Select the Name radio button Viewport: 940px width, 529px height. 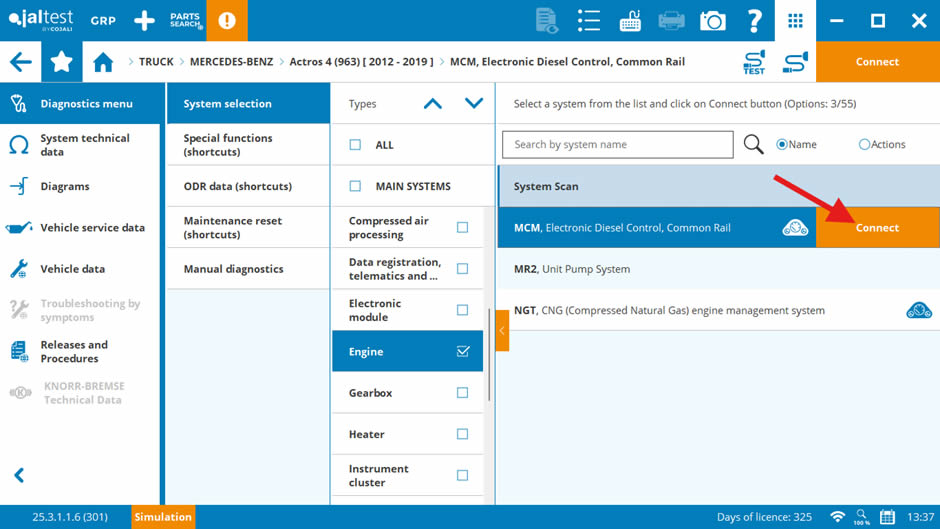click(x=782, y=145)
